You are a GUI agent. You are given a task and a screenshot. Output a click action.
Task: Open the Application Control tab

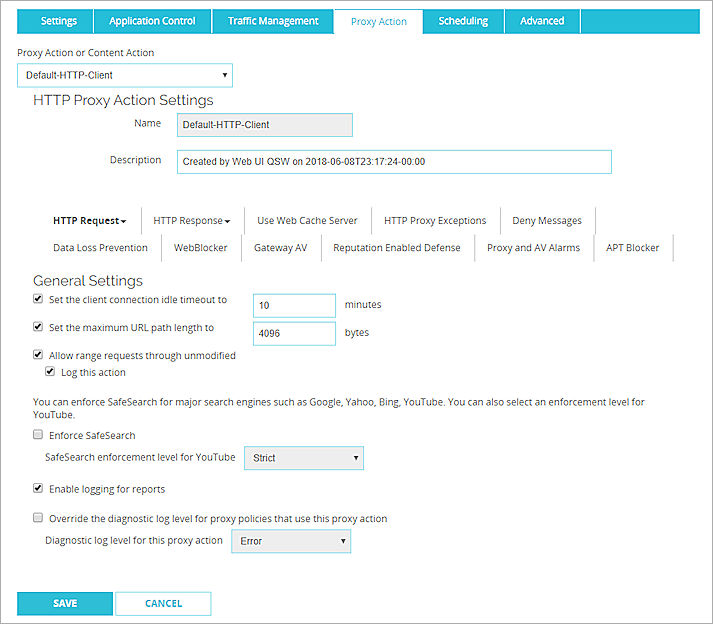(x=152, y=21)
